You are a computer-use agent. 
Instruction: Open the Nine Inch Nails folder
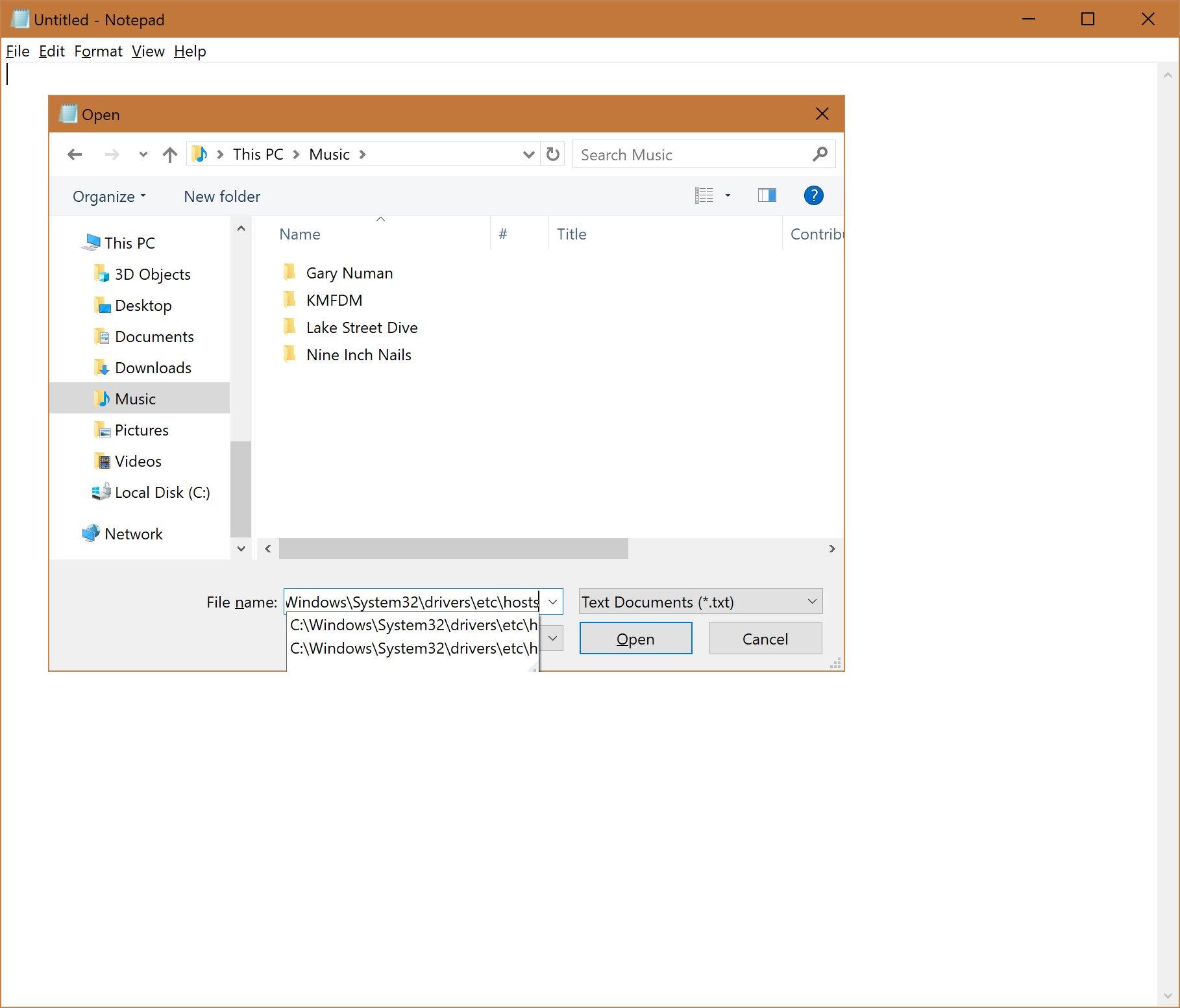pos(358,355)
